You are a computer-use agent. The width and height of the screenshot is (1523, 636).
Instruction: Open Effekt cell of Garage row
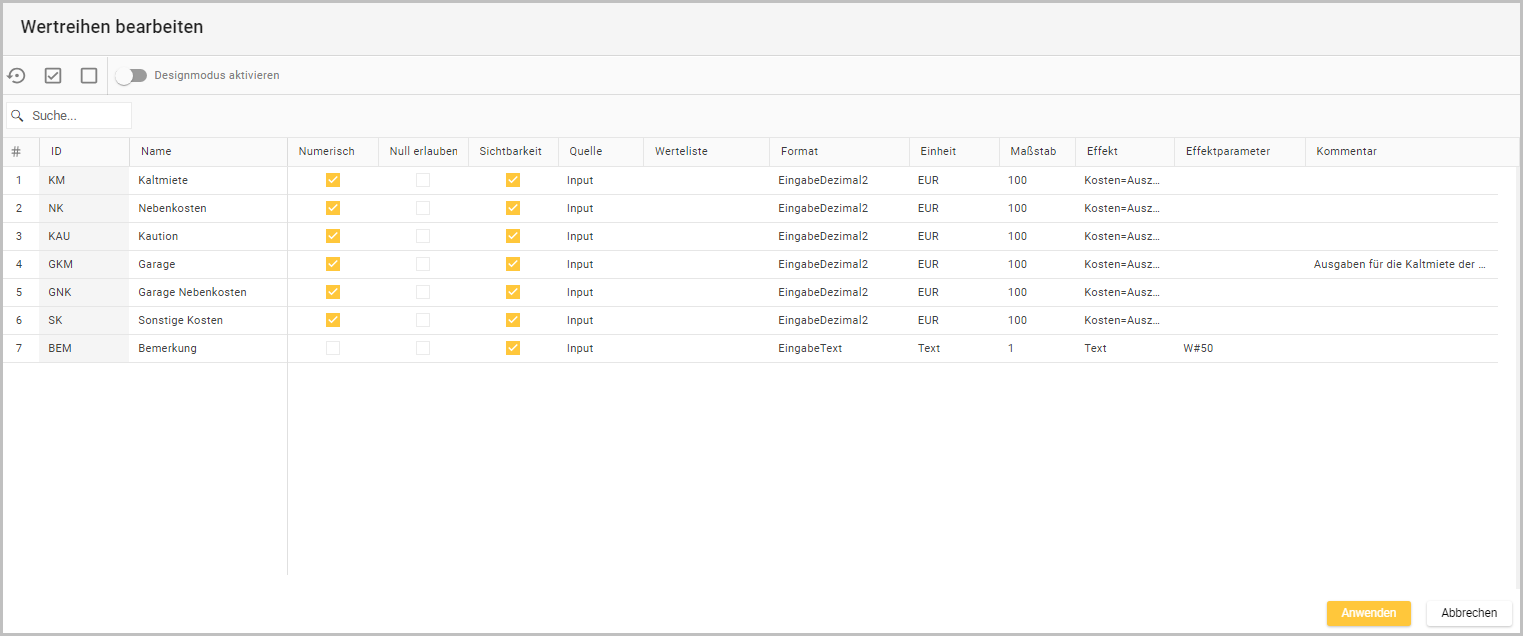[1123, 265]
